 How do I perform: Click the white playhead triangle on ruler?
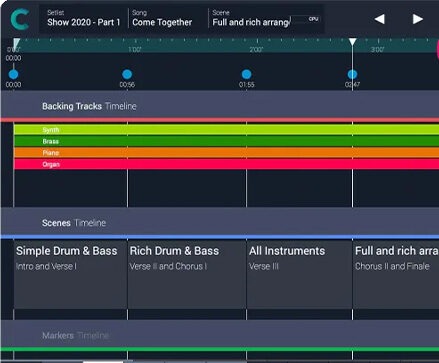coord(352,42)
